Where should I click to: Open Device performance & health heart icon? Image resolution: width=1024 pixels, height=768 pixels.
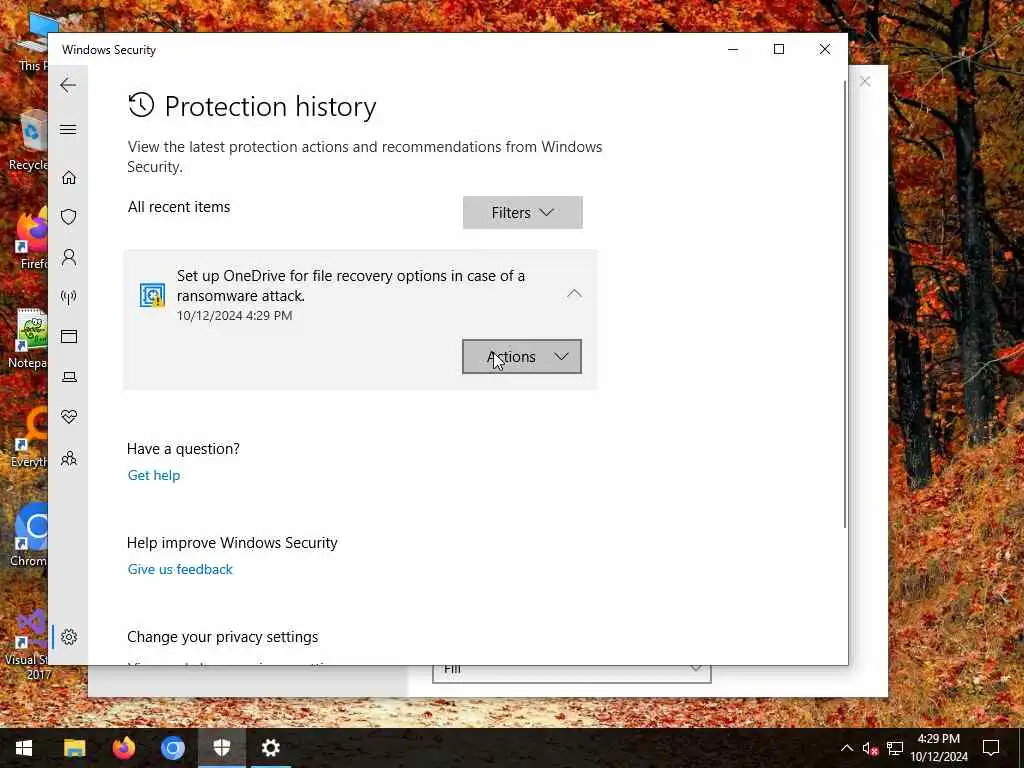click(x=69, y=417)
